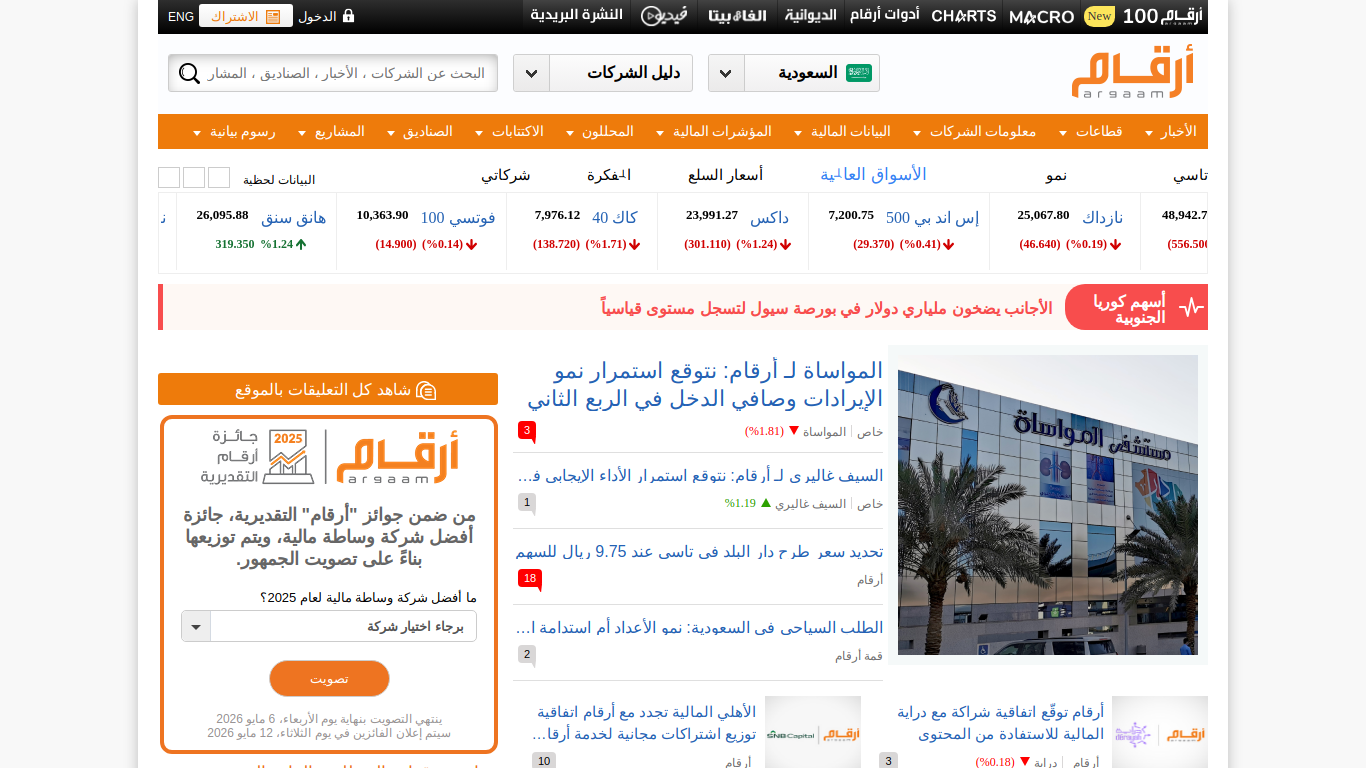1366x768 pixels.
Task: Expand the معلومات الشركات menu
Action: click(977, 132)
